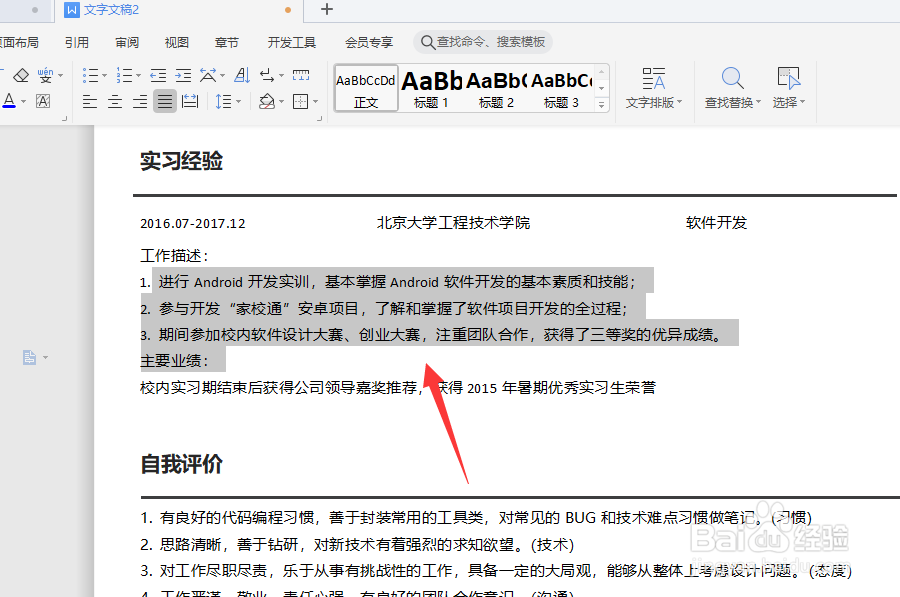
Task: Click the 文字排版 text layout icon
Action: (x=653, y=79)
